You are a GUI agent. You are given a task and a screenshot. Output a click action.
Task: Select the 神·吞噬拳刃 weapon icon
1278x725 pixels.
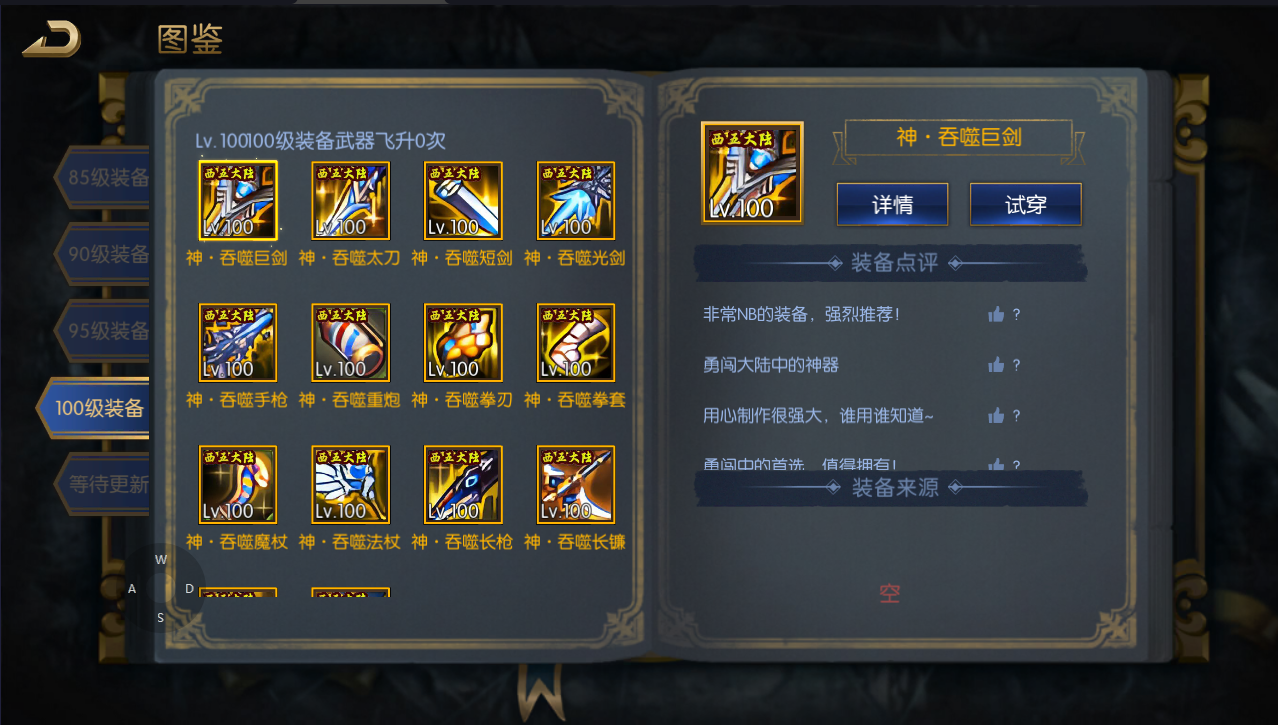point(463,343)
